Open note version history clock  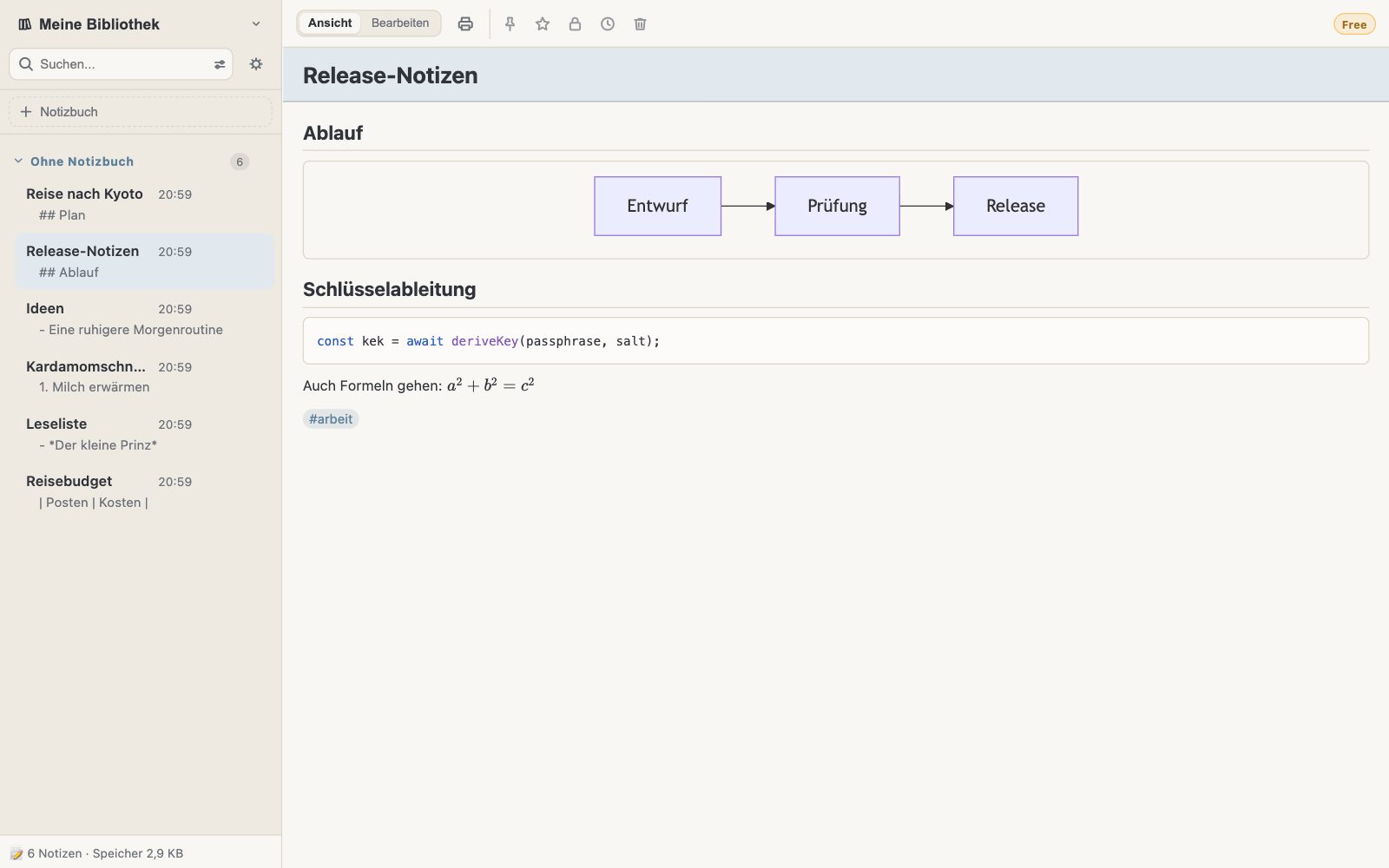pyautogui.click(x=608, y=24)
